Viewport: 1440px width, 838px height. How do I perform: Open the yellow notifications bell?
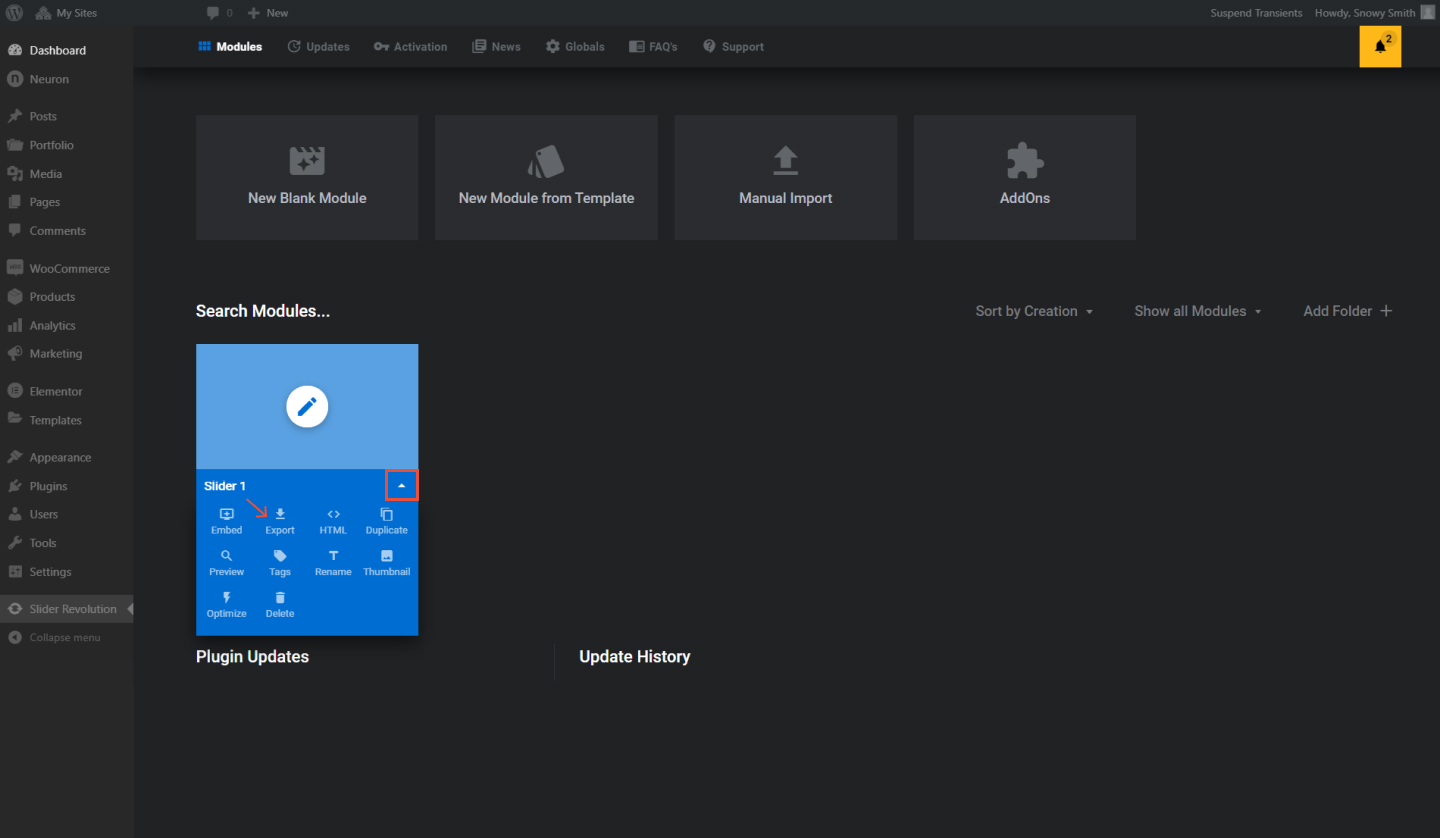click(1380, 47)
